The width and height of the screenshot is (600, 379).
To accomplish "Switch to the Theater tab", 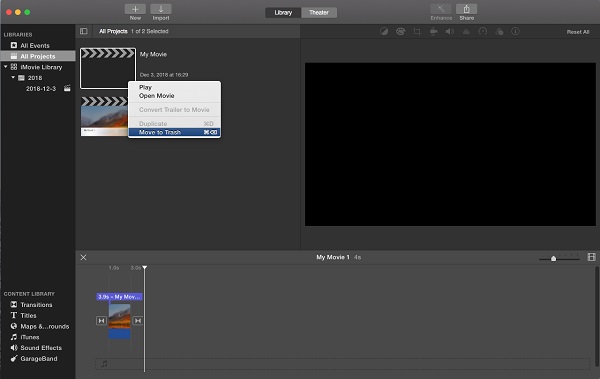I will point(319,13).
